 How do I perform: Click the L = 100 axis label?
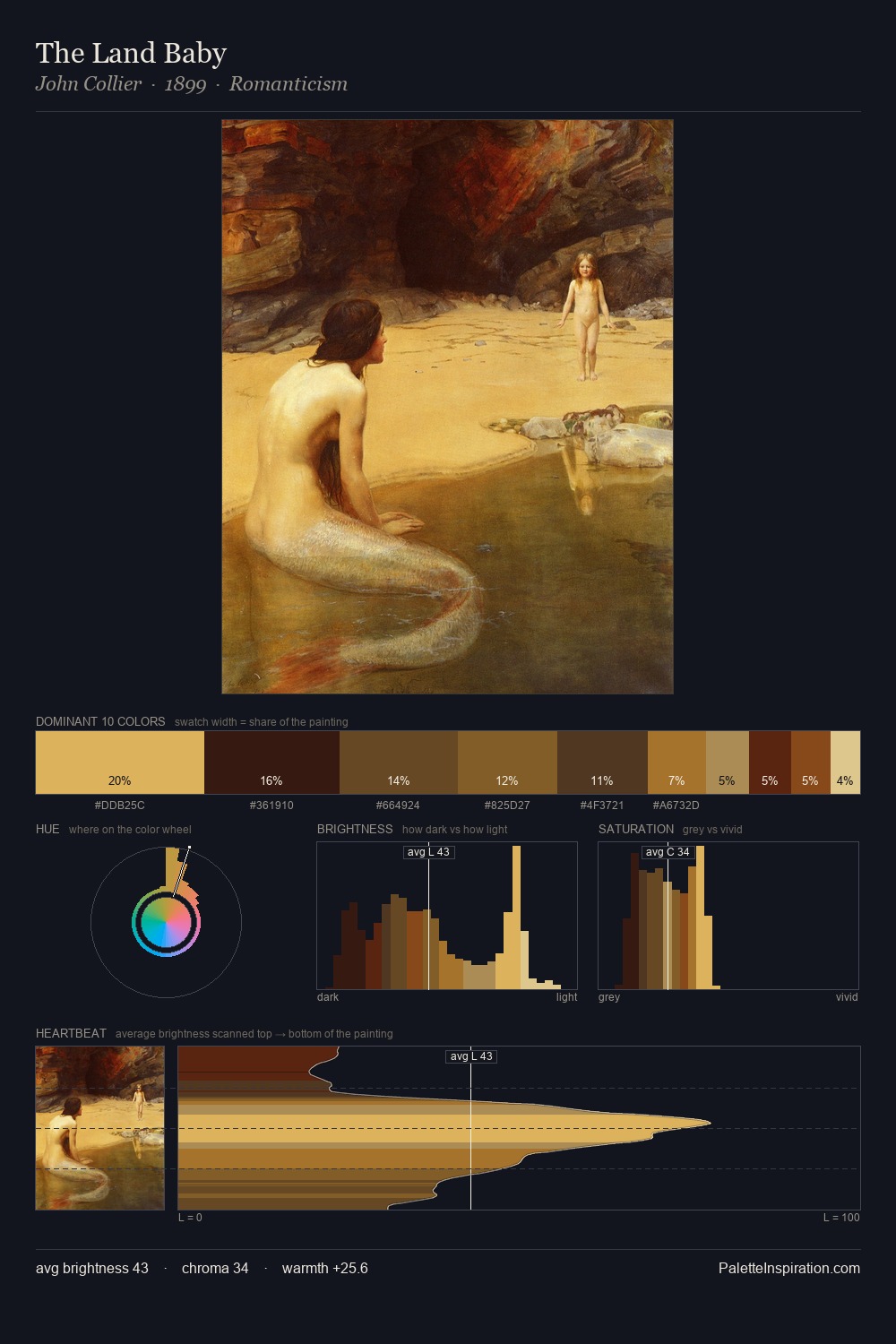coord(841,1218)
